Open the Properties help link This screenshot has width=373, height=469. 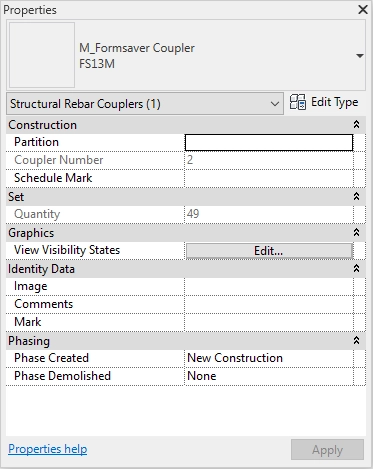pyautogui.click(x=48, y=449)
